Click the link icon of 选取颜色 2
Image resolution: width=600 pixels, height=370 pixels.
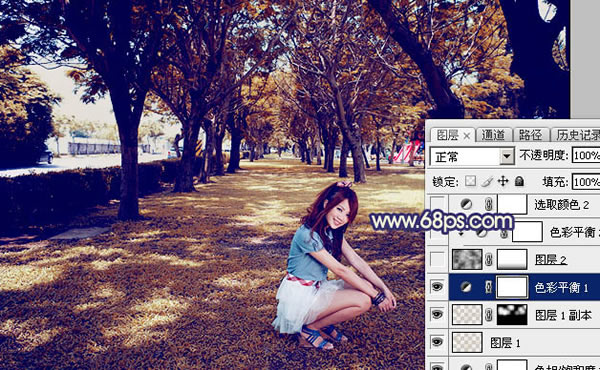pos(489,204)
